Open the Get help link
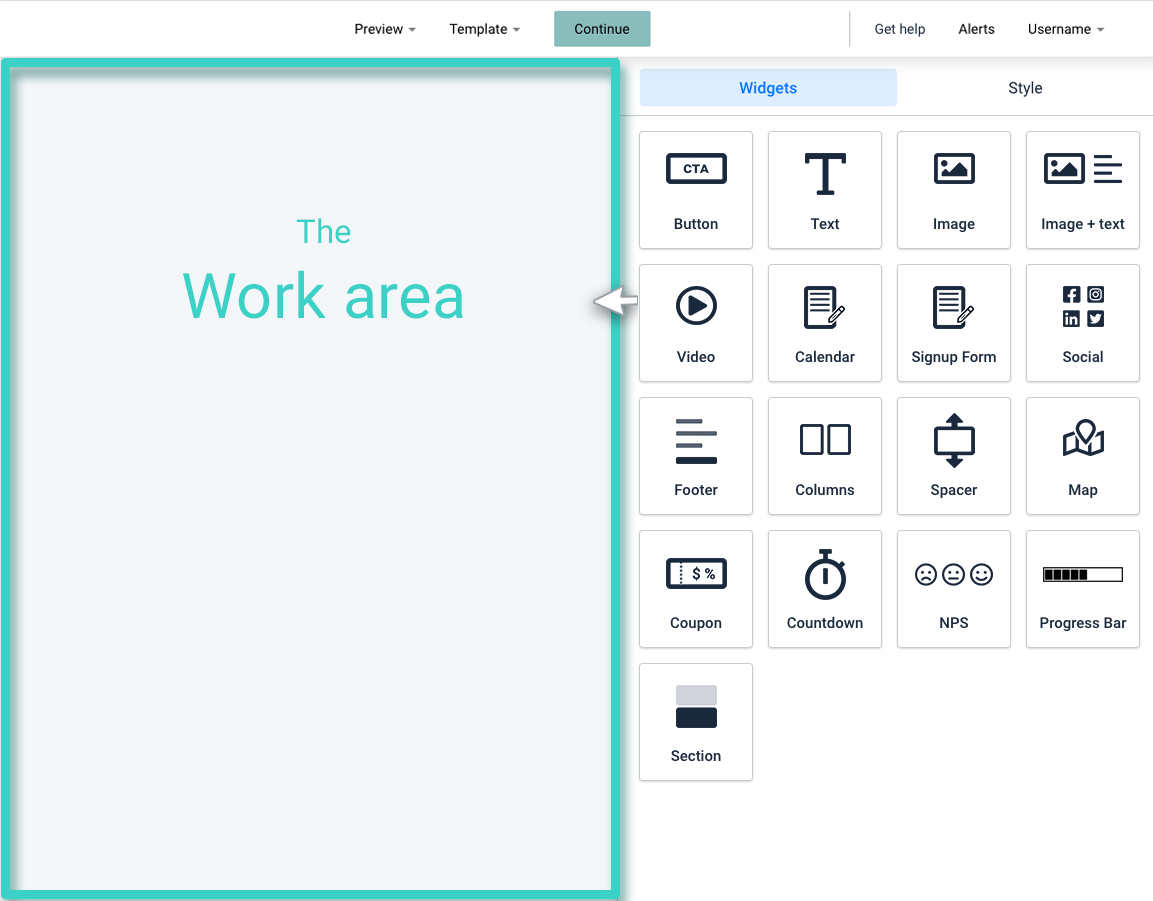Viewport: 1153px width, 901px height. click(x=899, y=29)
